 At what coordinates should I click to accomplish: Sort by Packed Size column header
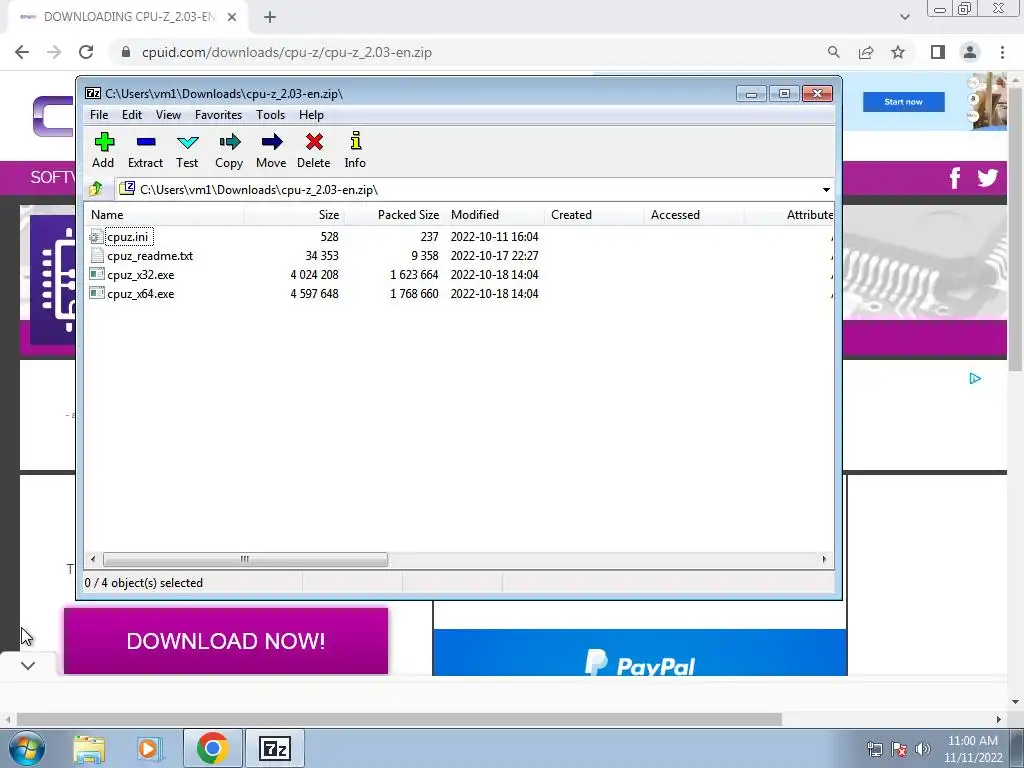pyautogui.click(x=394, y=215)
